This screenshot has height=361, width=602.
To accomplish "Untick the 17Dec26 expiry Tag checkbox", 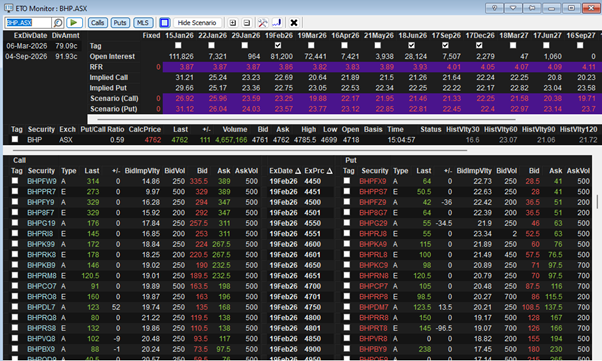I will pyautogui.click(x=479, y=45).
